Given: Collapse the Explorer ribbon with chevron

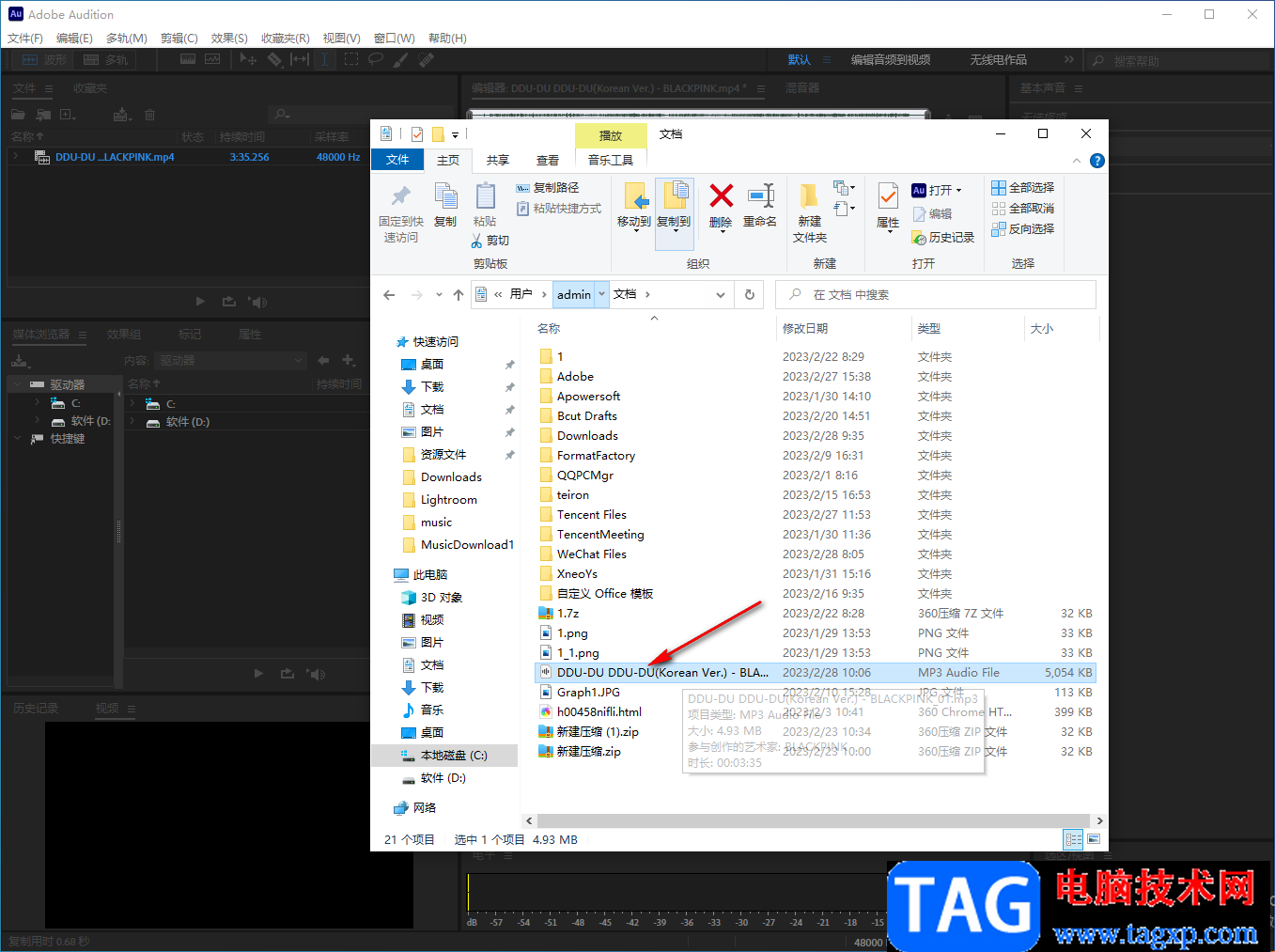Looking at the screenshot, I should click(x=1077, y=161).
